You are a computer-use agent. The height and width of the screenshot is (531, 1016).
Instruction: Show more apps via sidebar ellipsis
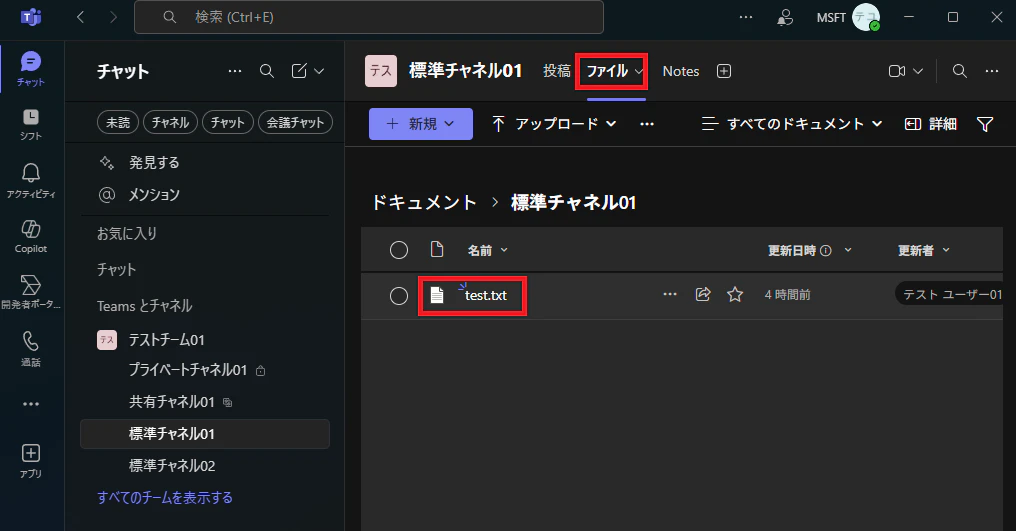pos(30,404)
